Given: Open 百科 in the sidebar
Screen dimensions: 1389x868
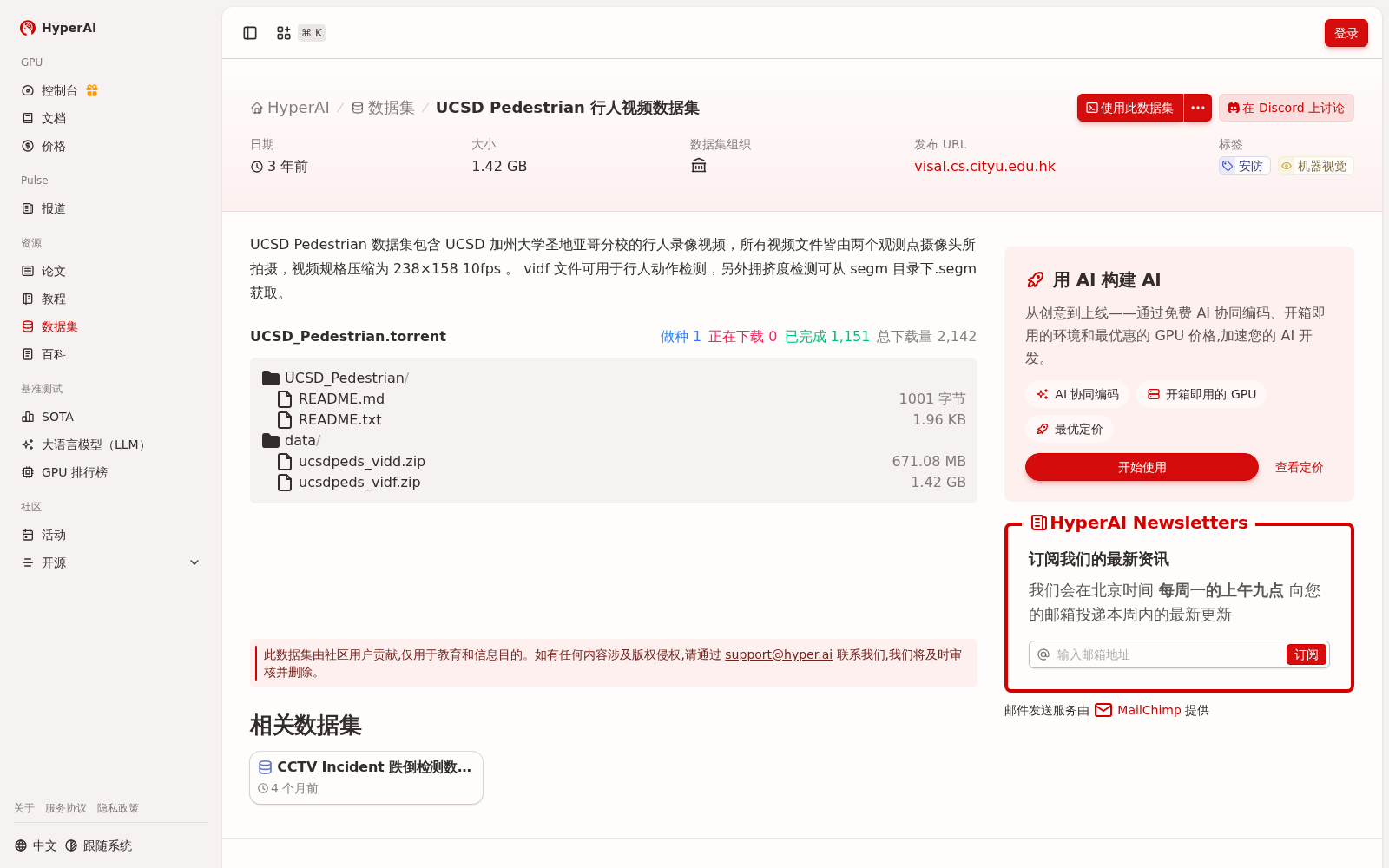Looking at the screenshot, I should 54,354.
